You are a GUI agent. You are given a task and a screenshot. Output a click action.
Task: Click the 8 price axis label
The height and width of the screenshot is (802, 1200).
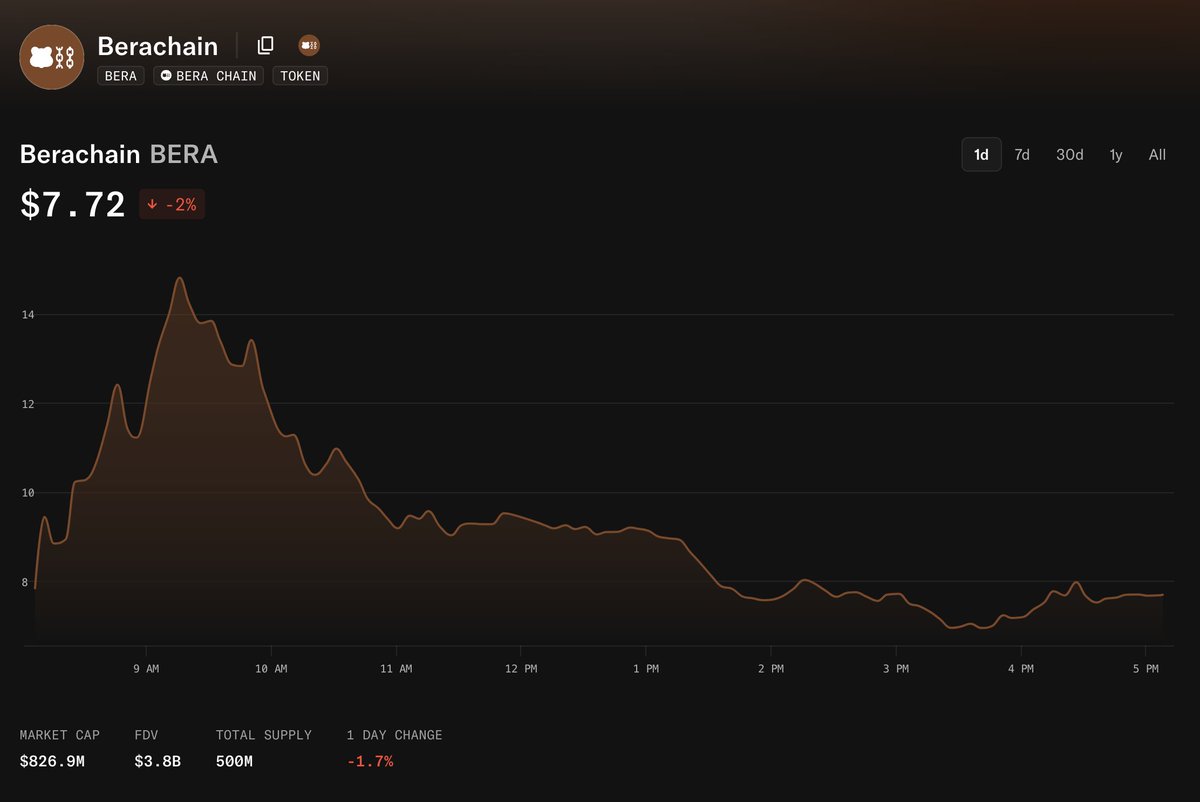[24, 582]
